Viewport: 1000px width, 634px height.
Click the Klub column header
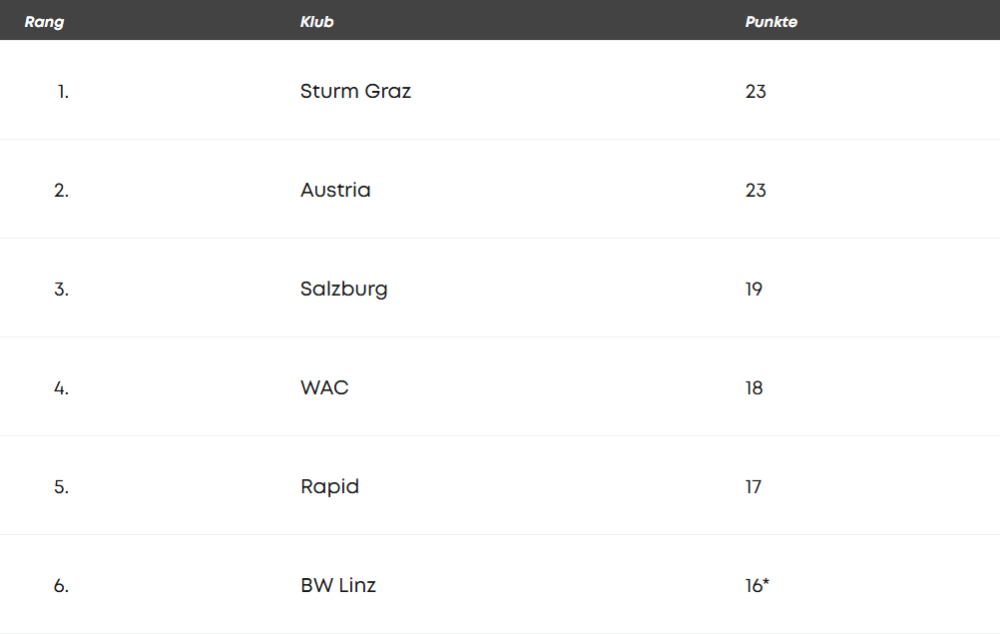(x=317, y=21)
